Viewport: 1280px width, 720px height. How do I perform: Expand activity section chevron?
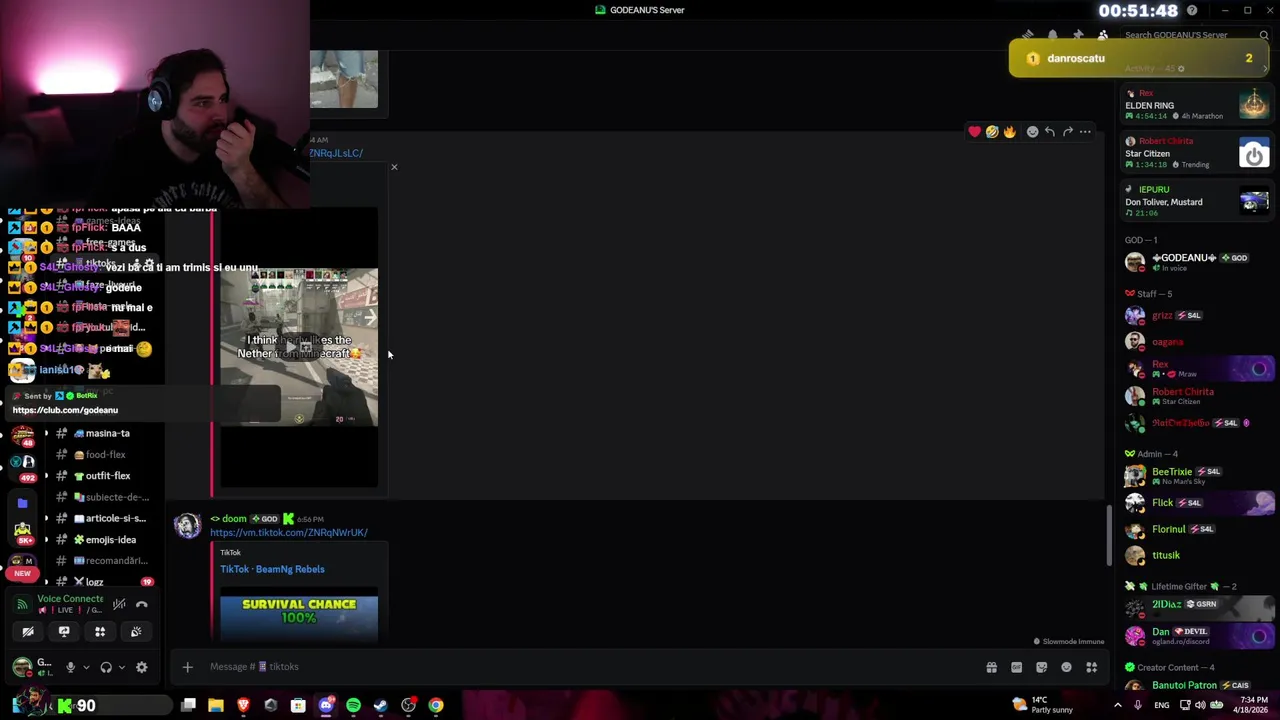click(1265, 69)
